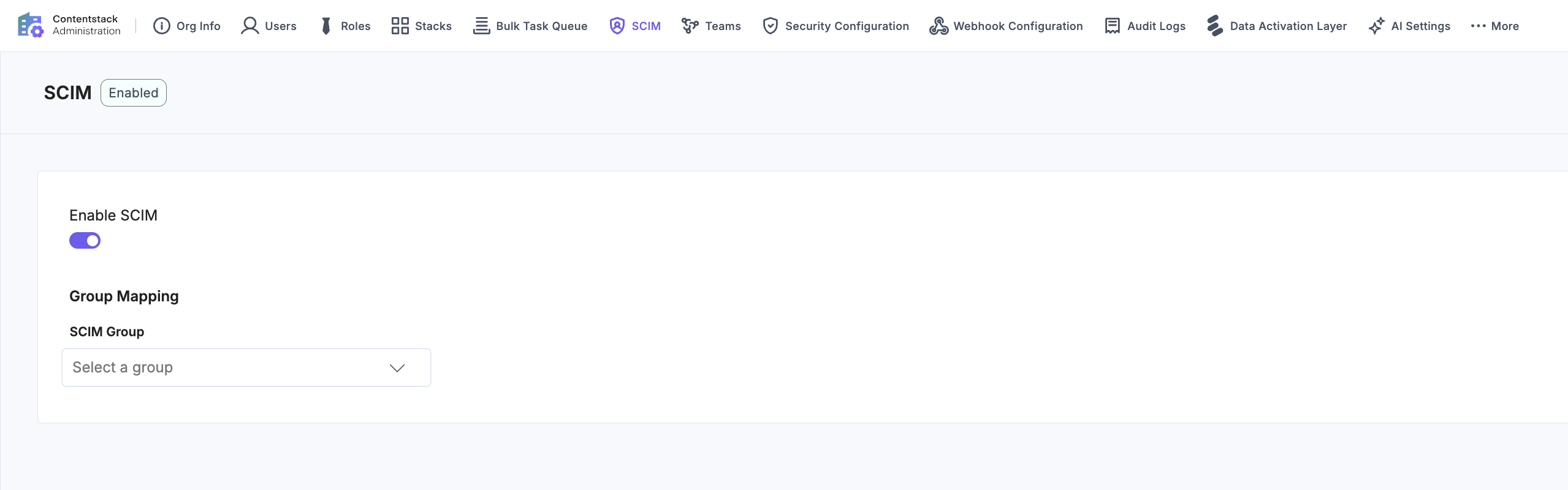
Task: Expand the SCIM Group chevron arrow
Action: 397,367
